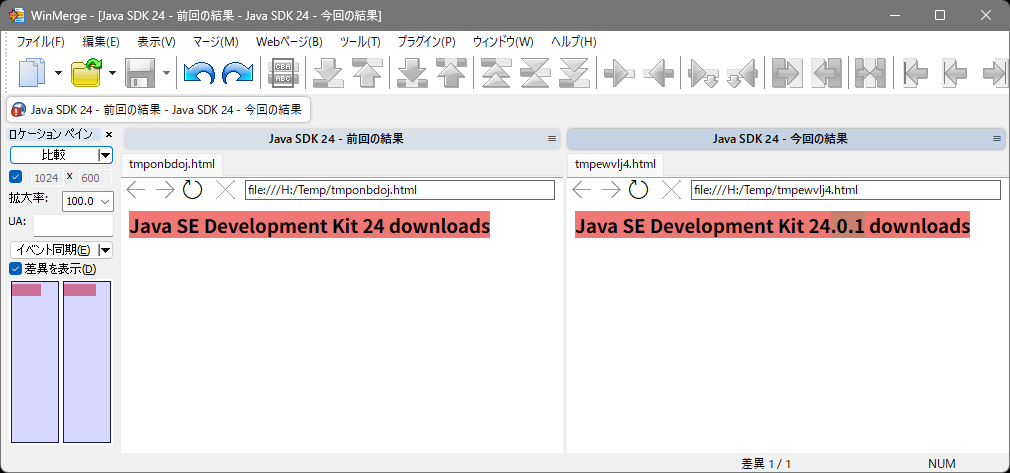The width and height of the screenshot is (1010, 473).
Task: Click the 比較 button
Action: click(53, 155)
